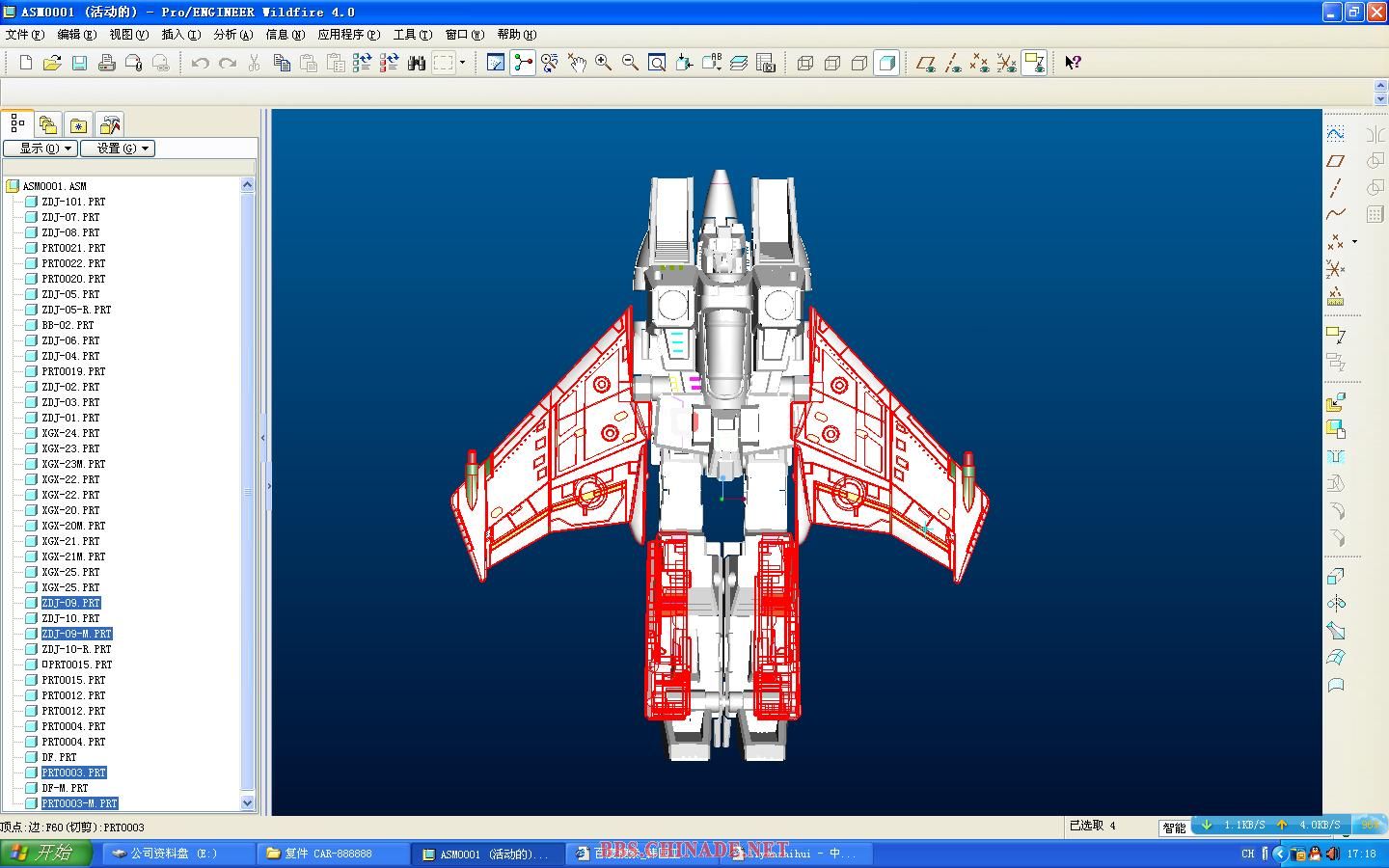Screen dimensions: 1389x868
Task: Click the Windows 开始 Start button
Action: pyautogui.click(x=45, y=854)
